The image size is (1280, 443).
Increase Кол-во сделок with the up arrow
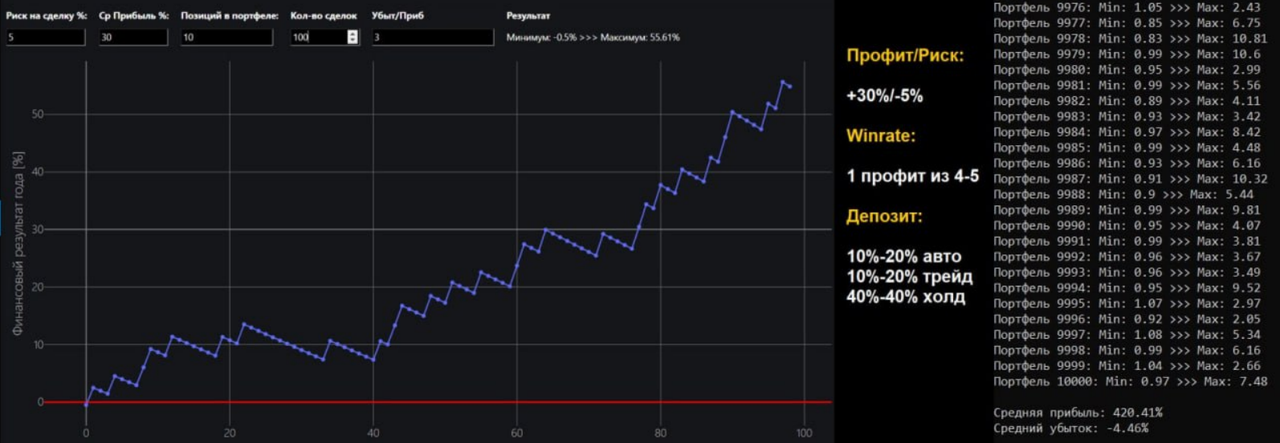point(352,33)
